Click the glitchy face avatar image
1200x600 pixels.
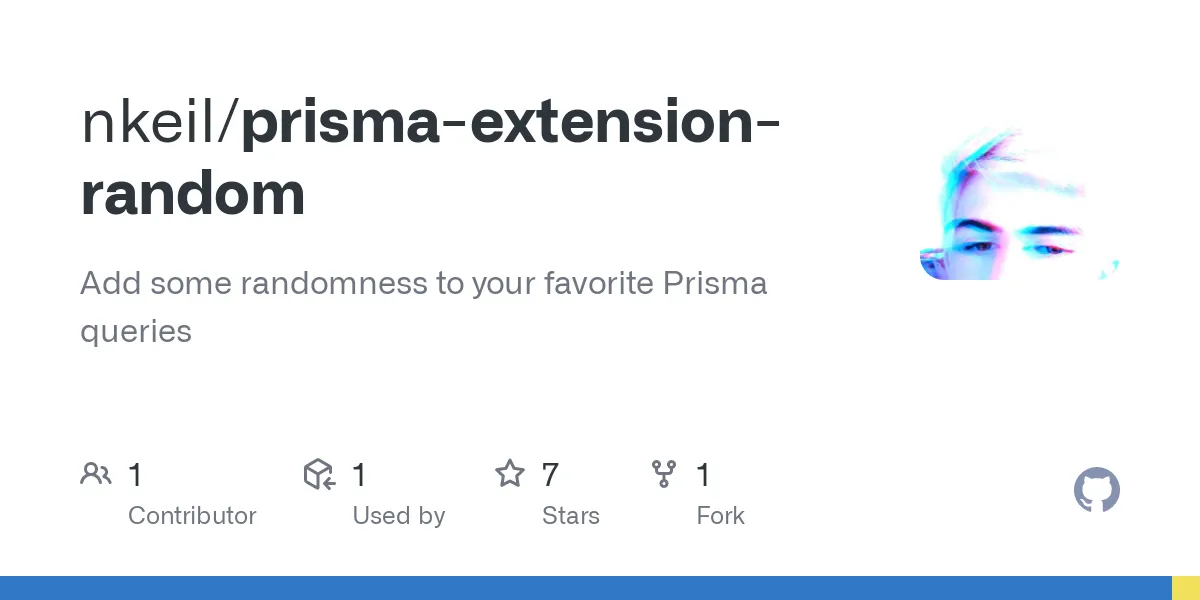point(1019,204)
